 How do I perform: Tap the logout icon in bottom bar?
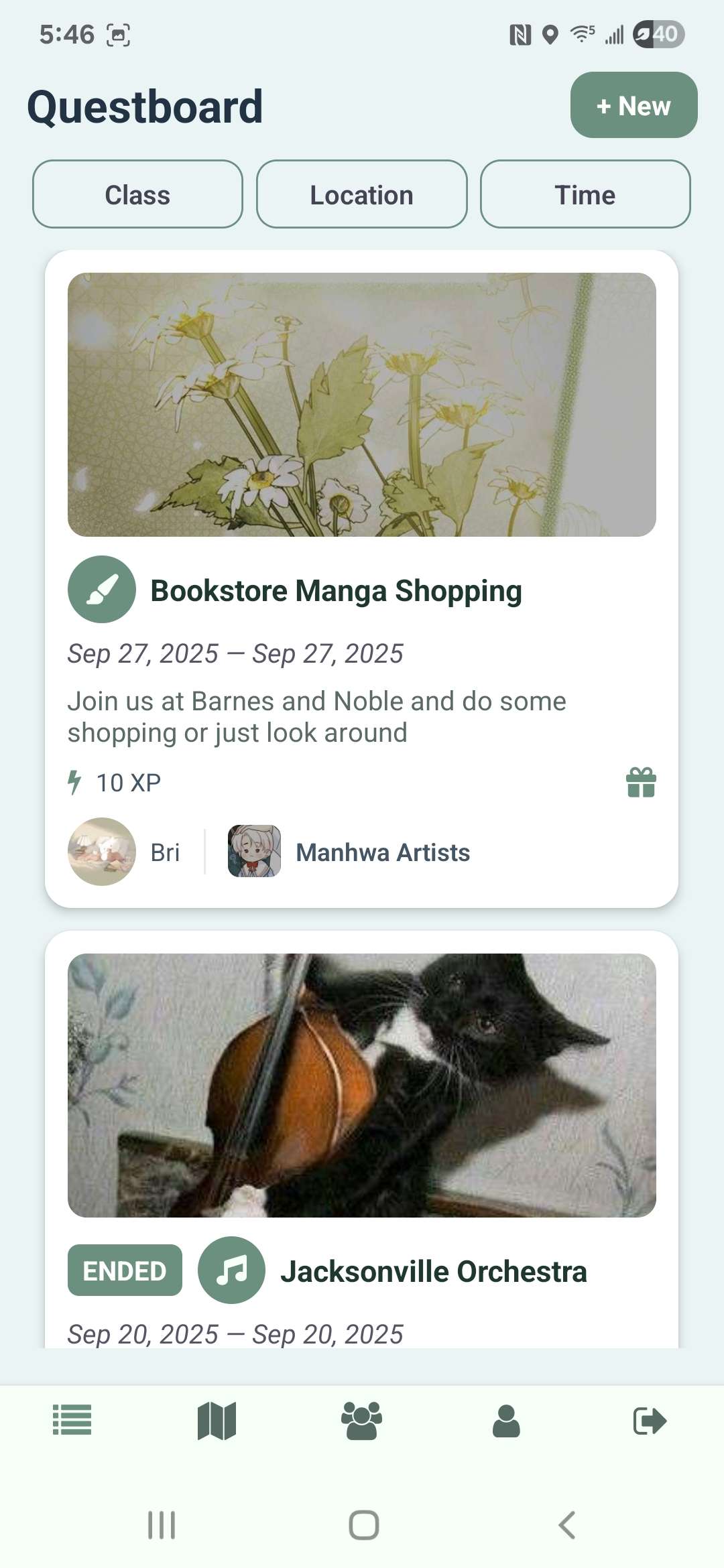[650, 1421]
